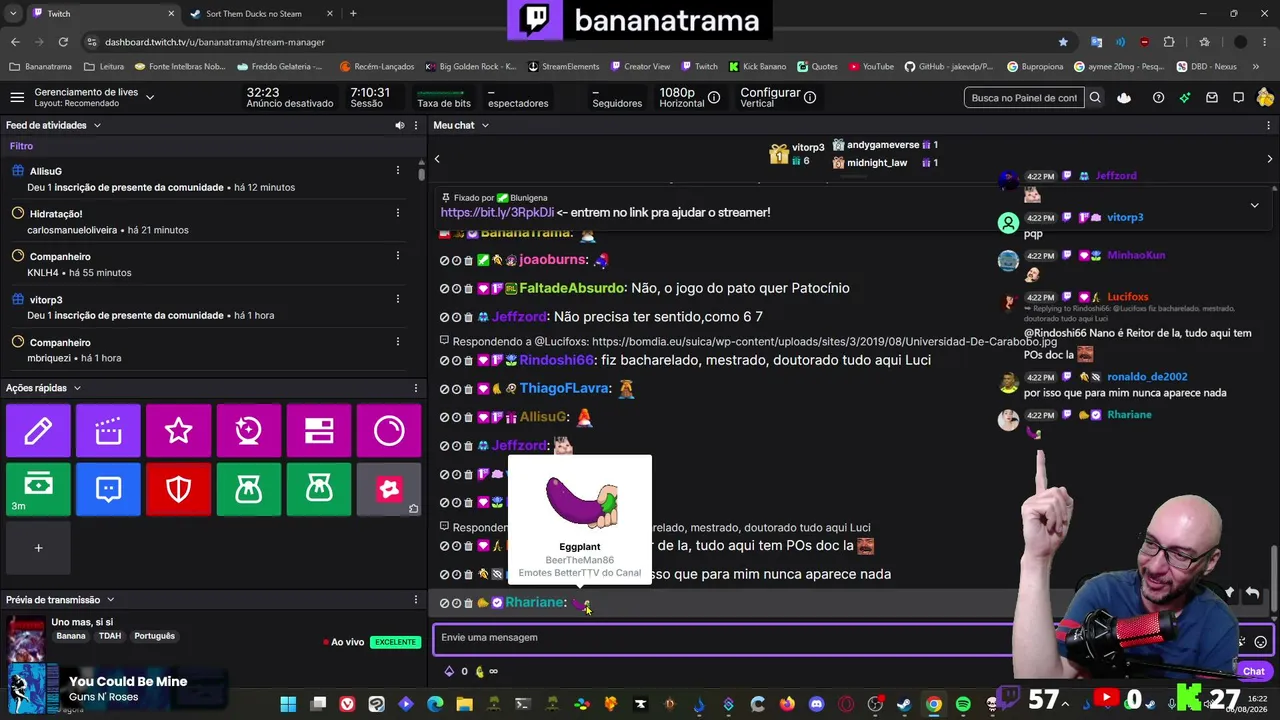Activate the red shield quick action
Viewport: 1280px width, 720px height.
point(179,489)
